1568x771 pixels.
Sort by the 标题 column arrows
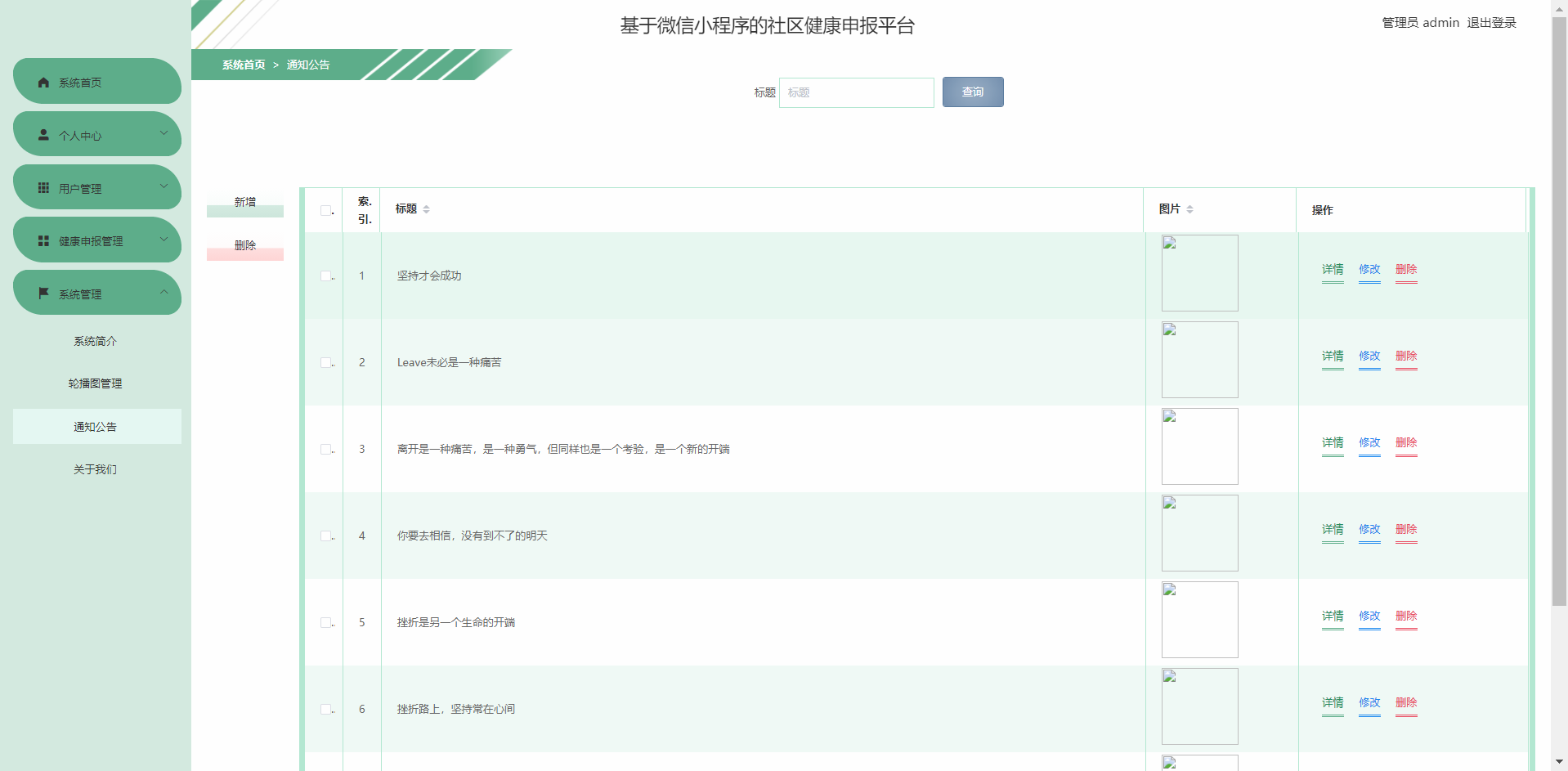(426, 209)
